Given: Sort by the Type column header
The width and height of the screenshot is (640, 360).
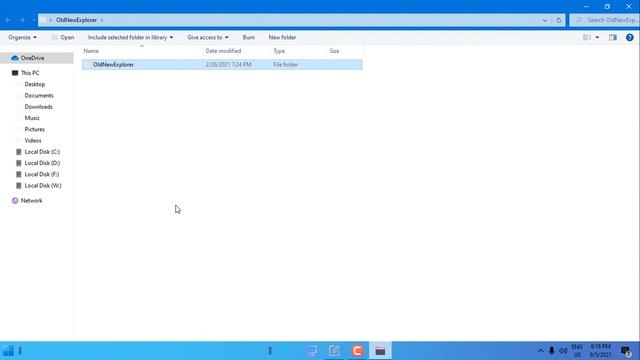Looking at the screenshot, I should 298,51.
